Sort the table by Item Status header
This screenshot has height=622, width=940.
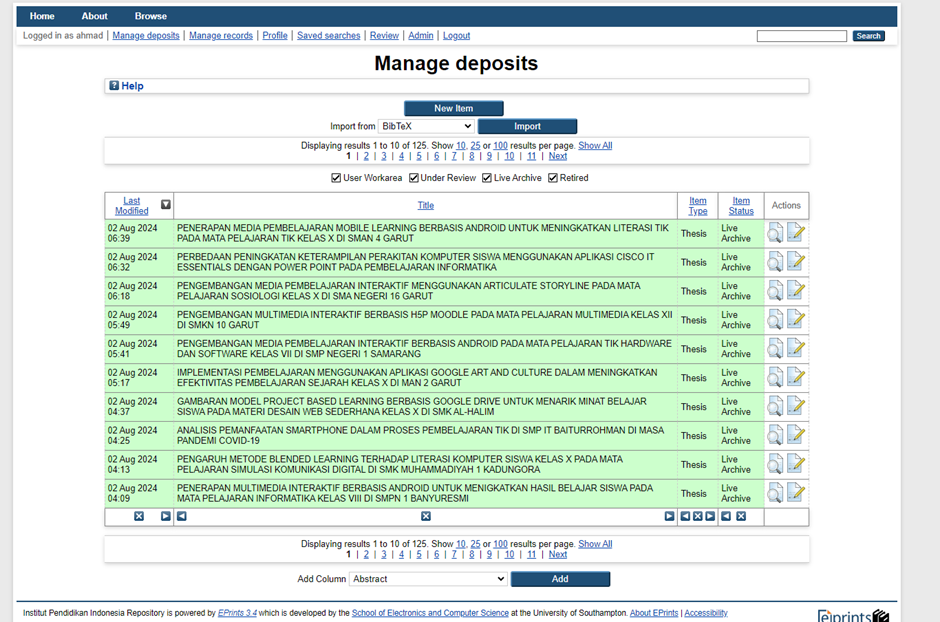[741, 205]
